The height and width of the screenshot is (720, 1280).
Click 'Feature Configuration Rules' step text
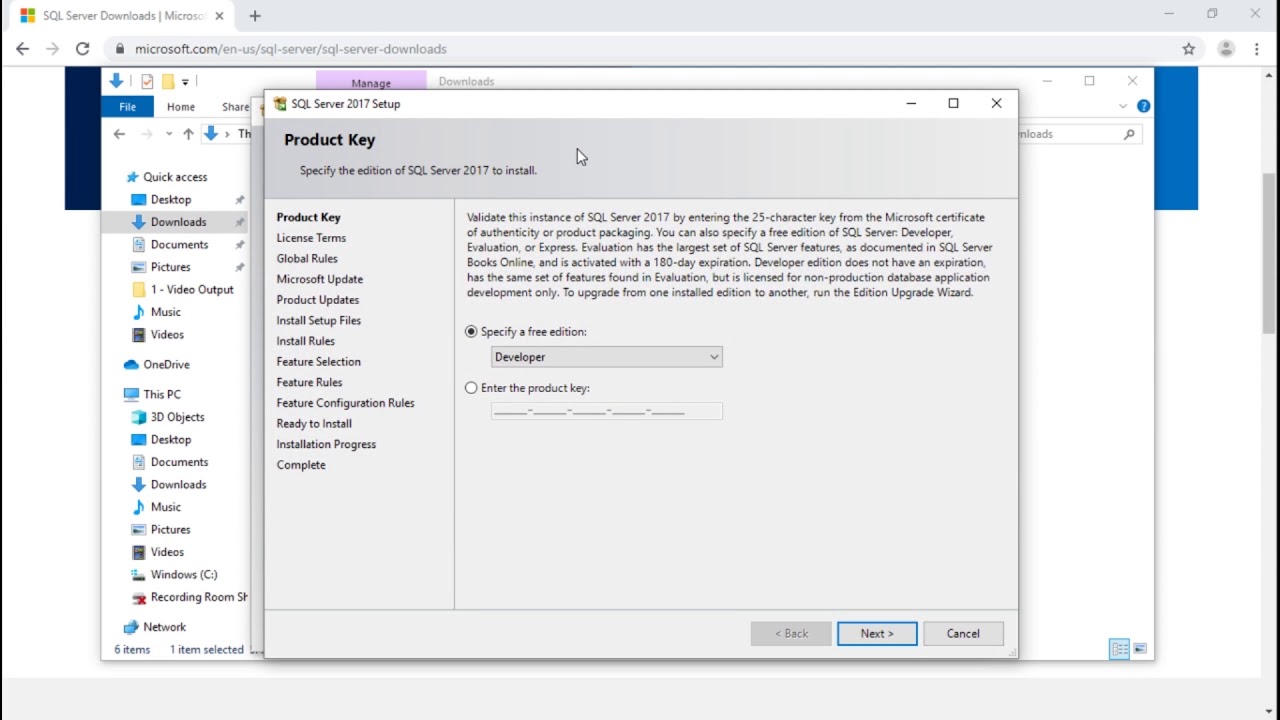click(346, 403)
